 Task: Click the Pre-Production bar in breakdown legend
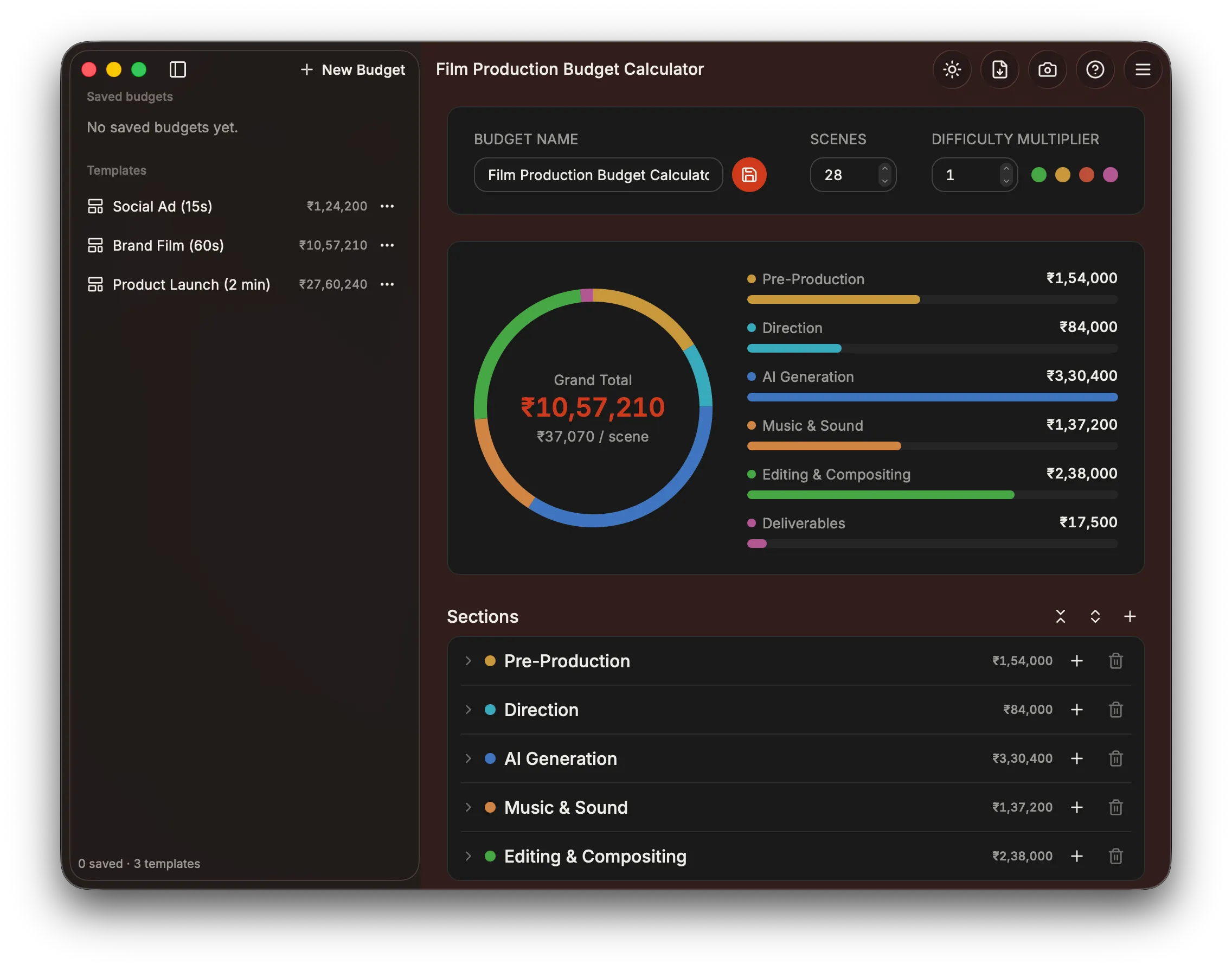[932, 299]
